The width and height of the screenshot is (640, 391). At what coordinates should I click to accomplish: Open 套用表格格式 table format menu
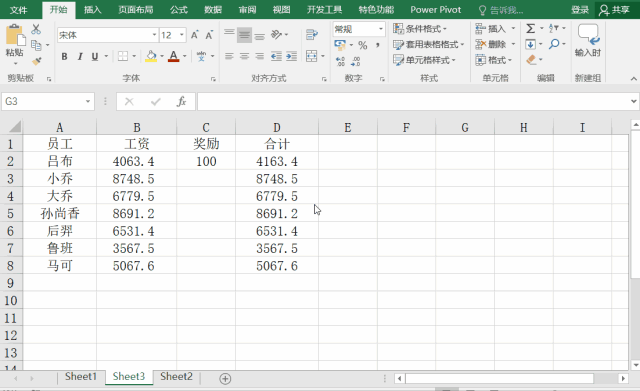429,44
